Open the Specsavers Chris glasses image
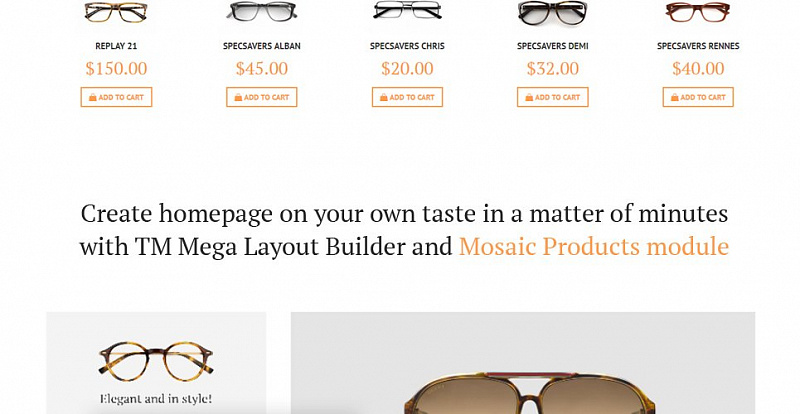 tap(407, 10)
